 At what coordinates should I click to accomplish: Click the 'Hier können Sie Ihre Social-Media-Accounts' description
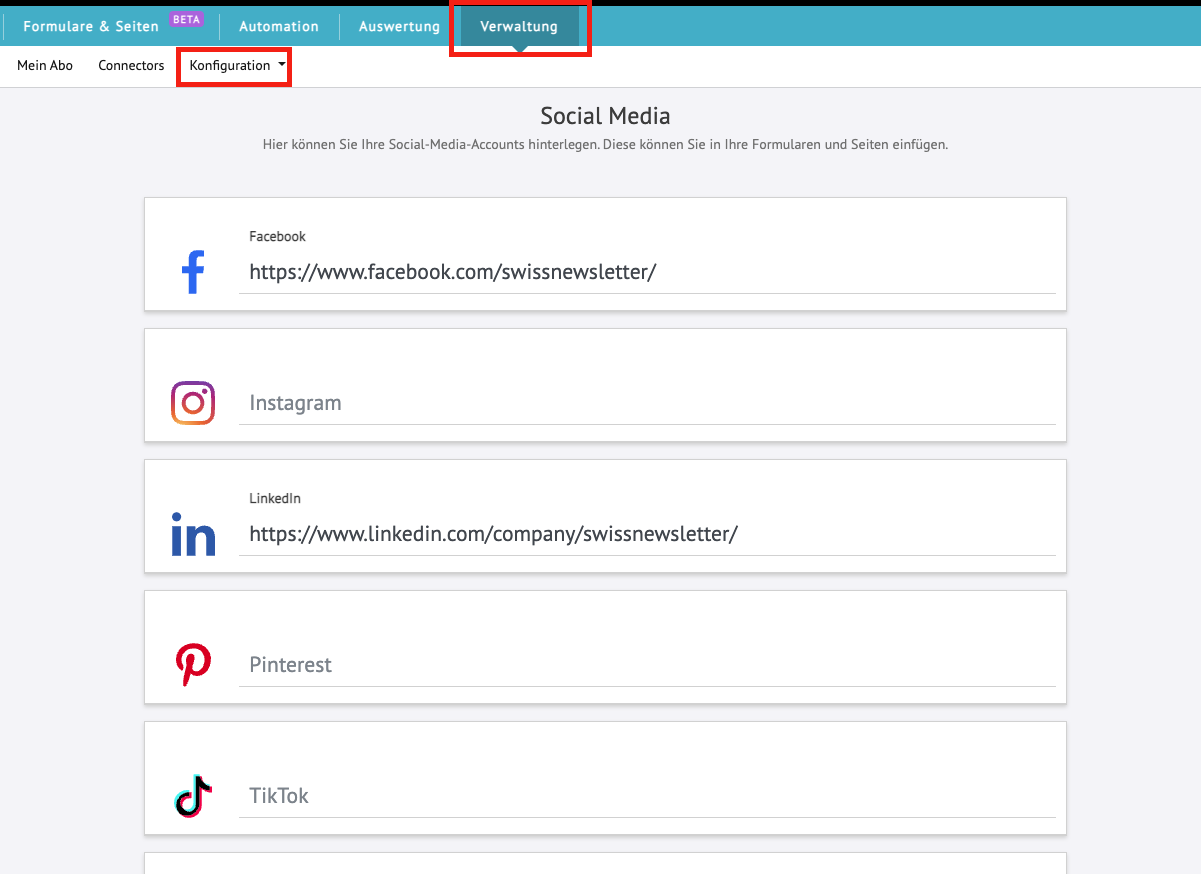[605, 145]
